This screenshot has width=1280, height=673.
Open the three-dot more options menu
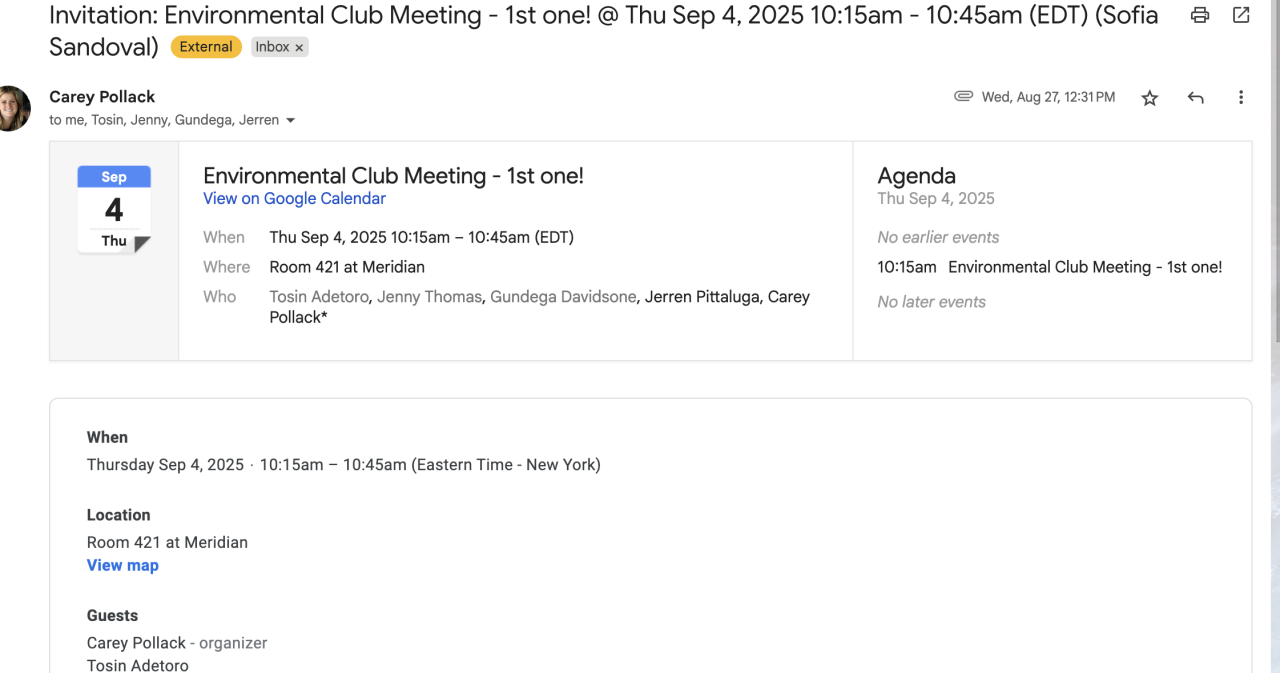[x=1241, y=97]
